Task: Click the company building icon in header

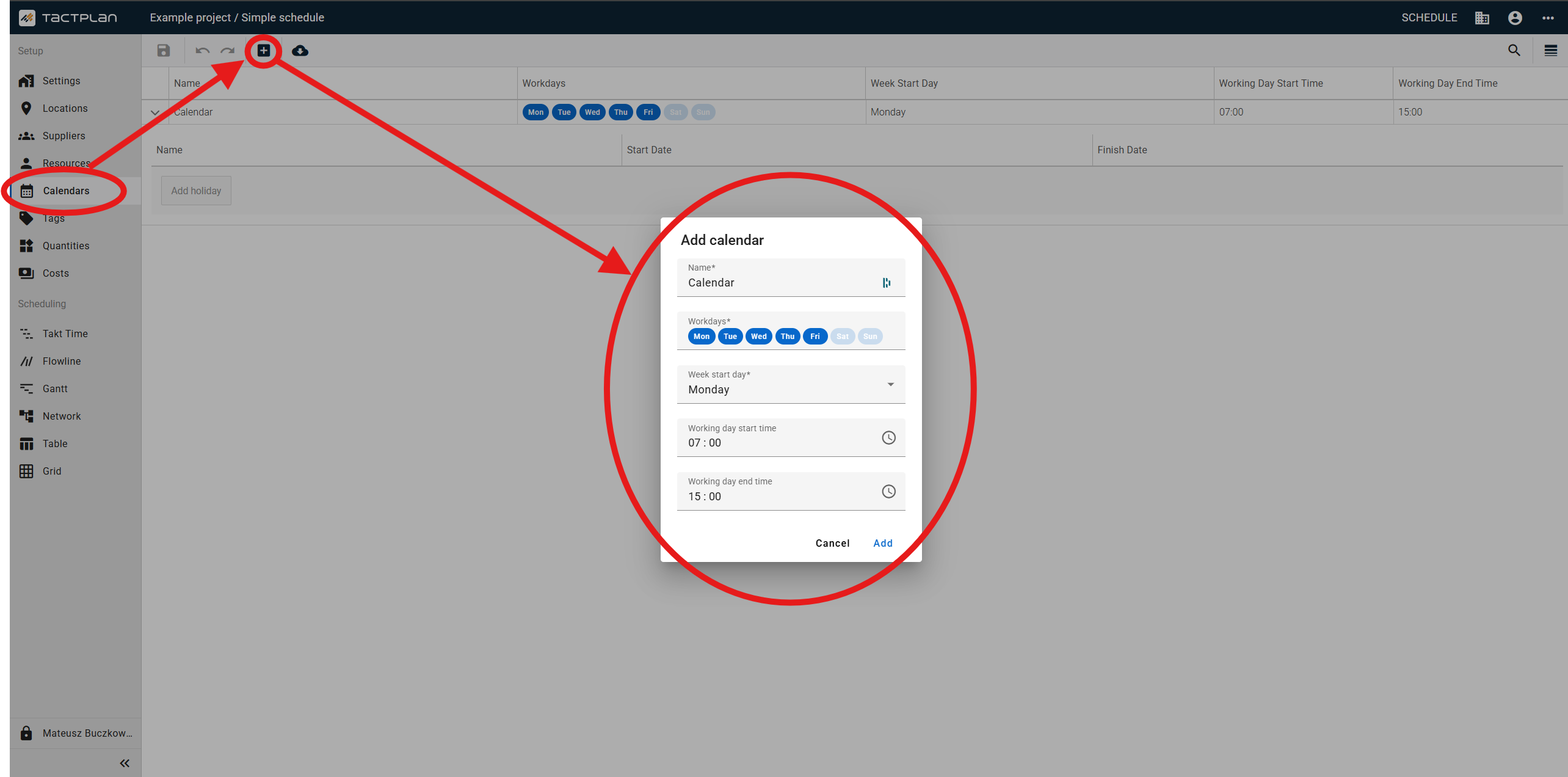Action: click(1482, 18)
